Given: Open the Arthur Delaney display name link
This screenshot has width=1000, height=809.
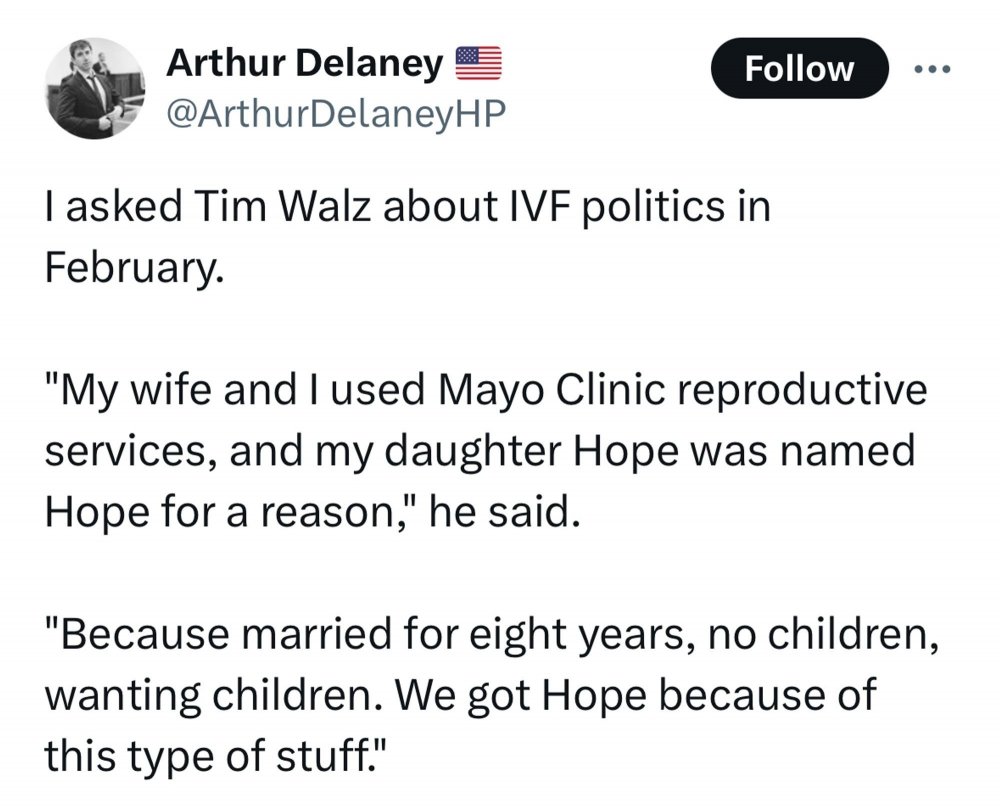Looking at the screenshot, I should pos(304,64).
